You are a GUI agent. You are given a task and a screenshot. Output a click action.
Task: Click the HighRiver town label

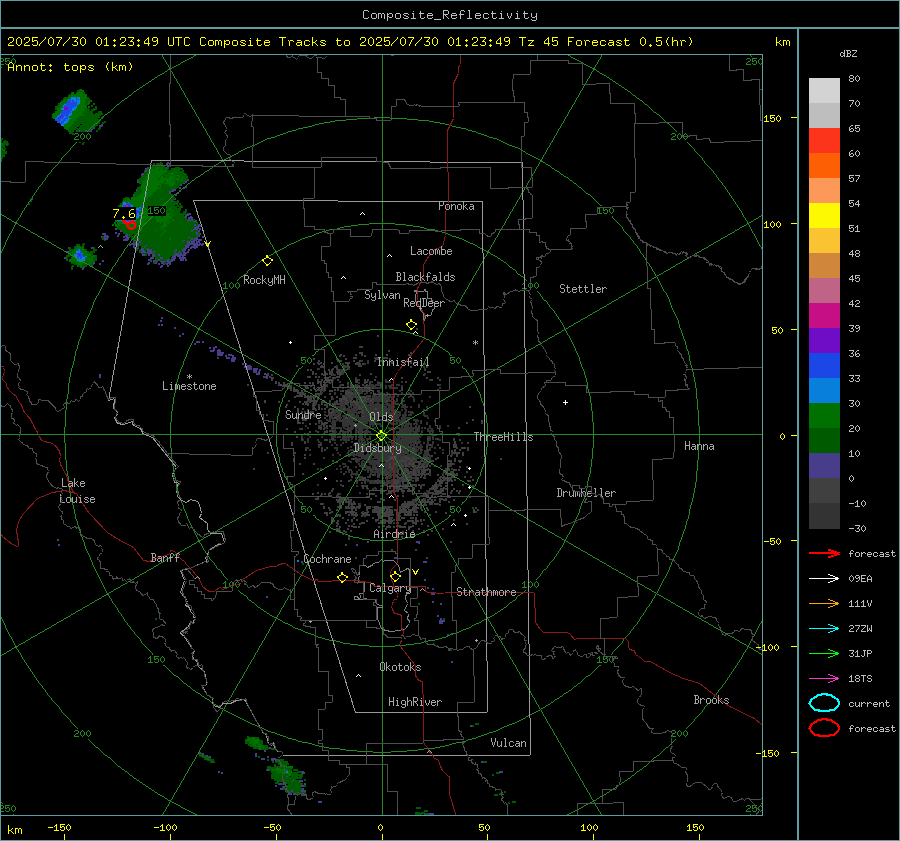pos(415,702)
